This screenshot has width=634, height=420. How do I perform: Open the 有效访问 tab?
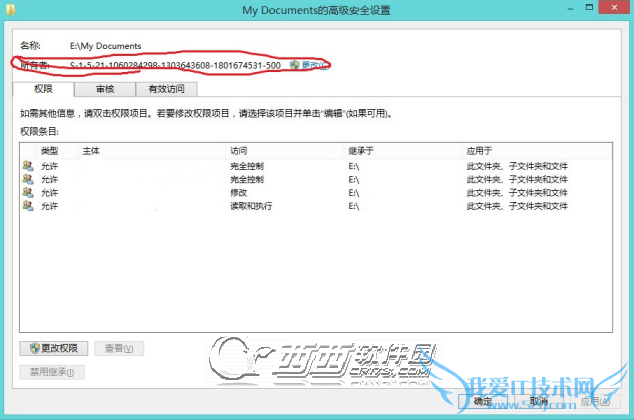point(166,89)
